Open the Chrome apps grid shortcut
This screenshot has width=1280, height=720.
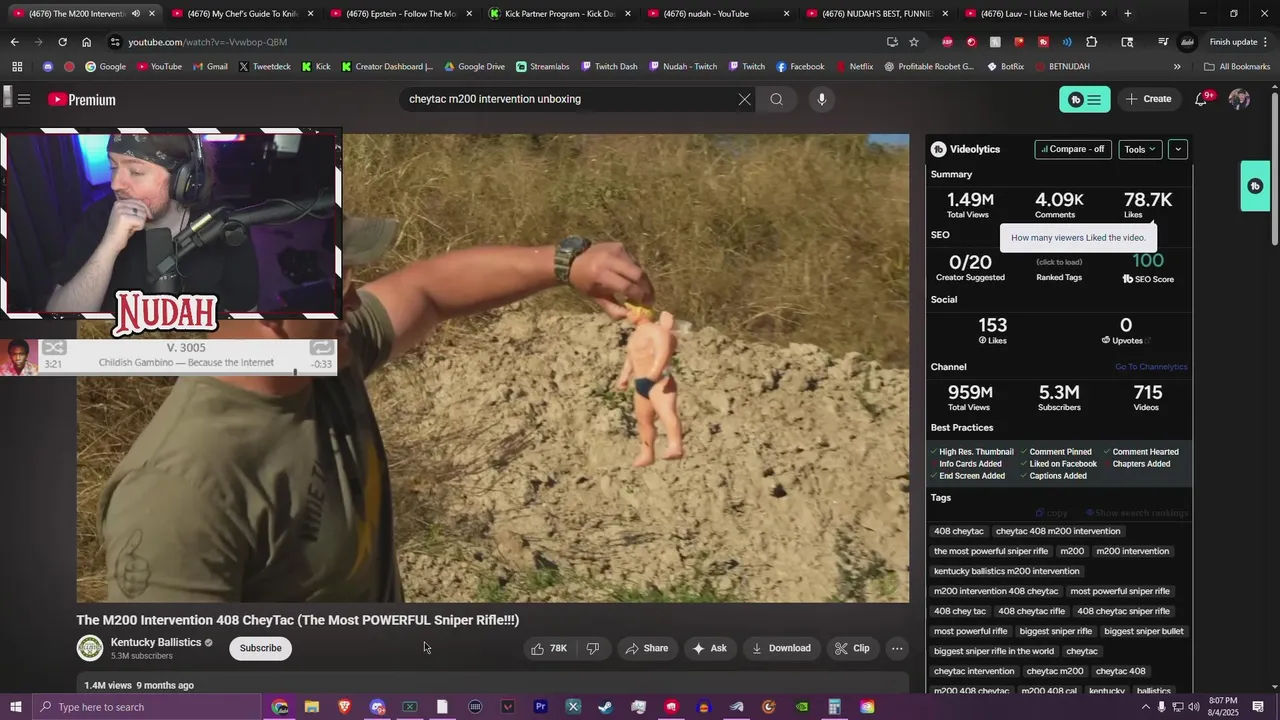point(17,66)
